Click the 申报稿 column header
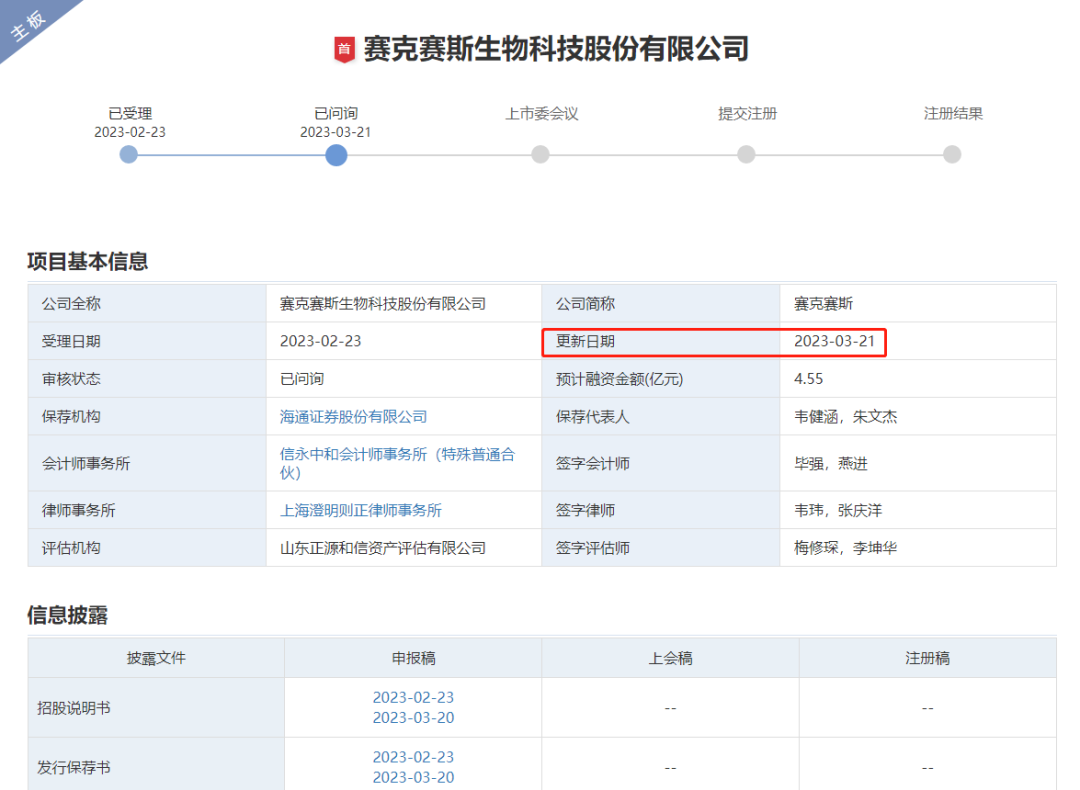Image resolution: width=1080 pixels, height=790 pixels. click(x=413, y=658)
